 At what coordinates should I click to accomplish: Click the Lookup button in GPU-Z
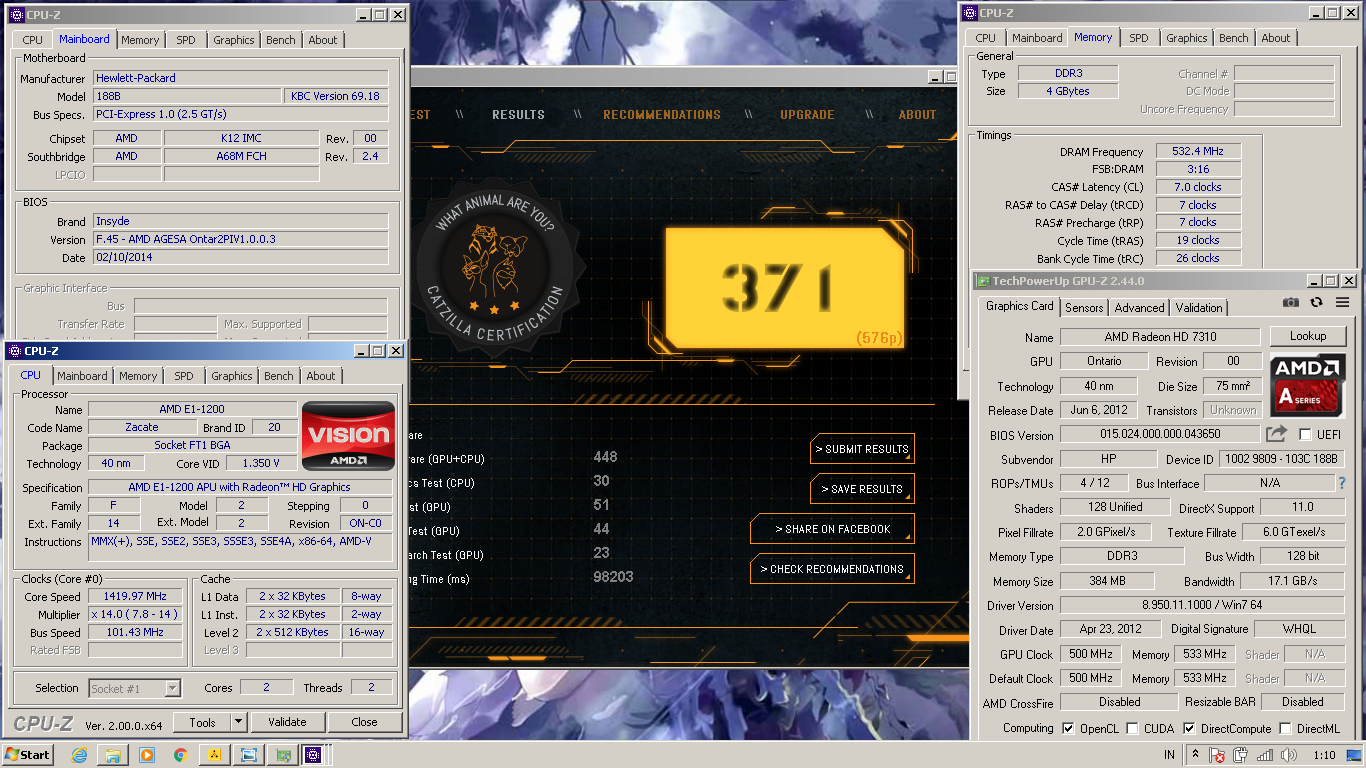tap(1308, 336)
